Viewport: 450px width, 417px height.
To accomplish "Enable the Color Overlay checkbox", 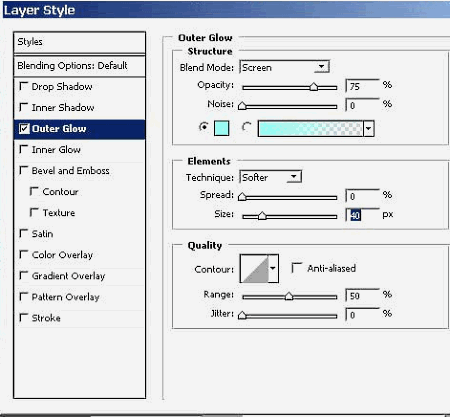I will pyautogui.click(x=24, y=255).
